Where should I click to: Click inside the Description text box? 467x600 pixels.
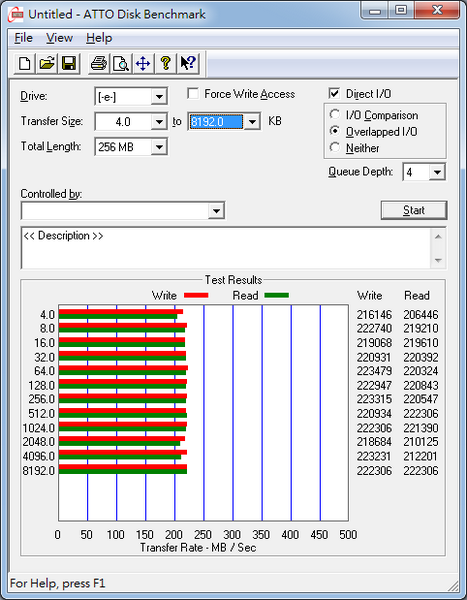226,248
